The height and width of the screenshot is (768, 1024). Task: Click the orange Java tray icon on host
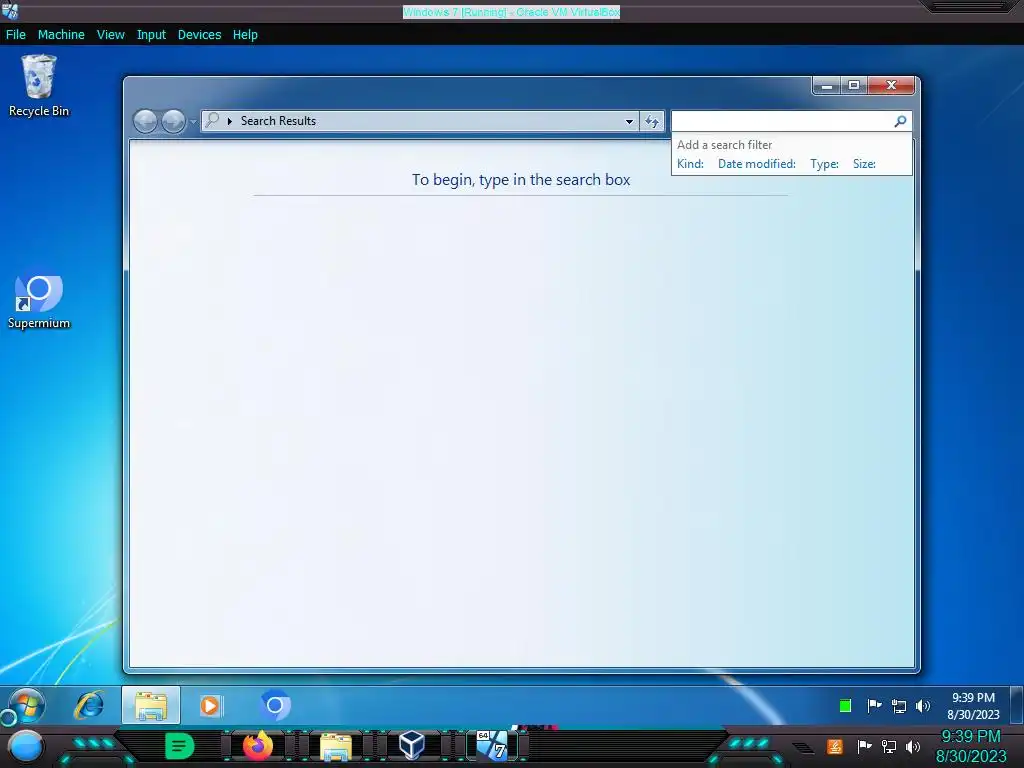click(835, 746)
